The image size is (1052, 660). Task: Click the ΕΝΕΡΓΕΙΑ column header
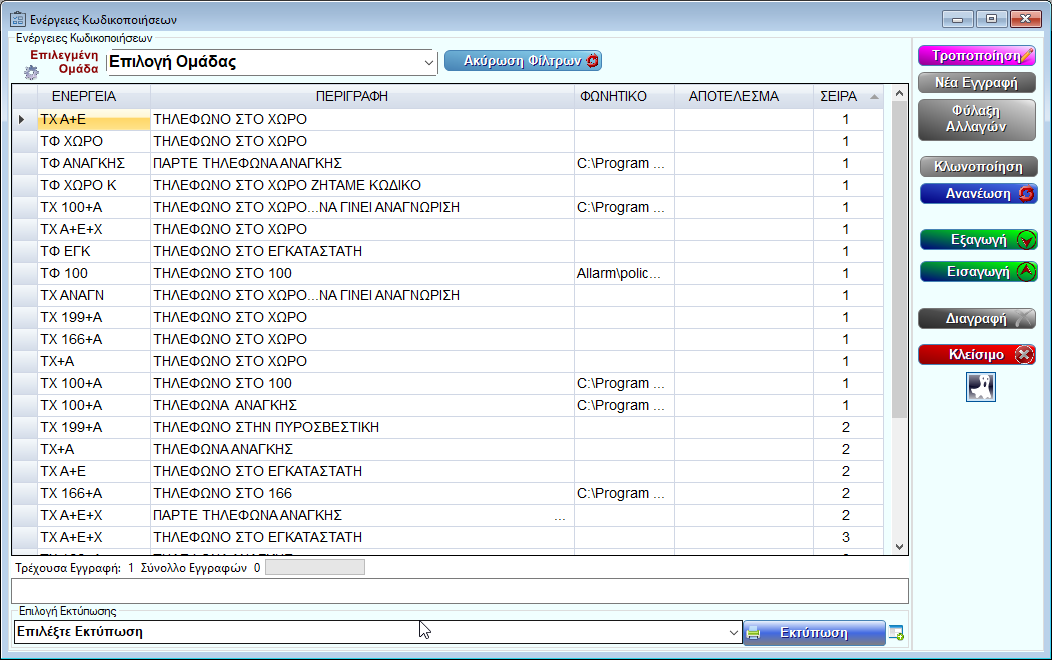pyautogui.click(x=78, y=97)
